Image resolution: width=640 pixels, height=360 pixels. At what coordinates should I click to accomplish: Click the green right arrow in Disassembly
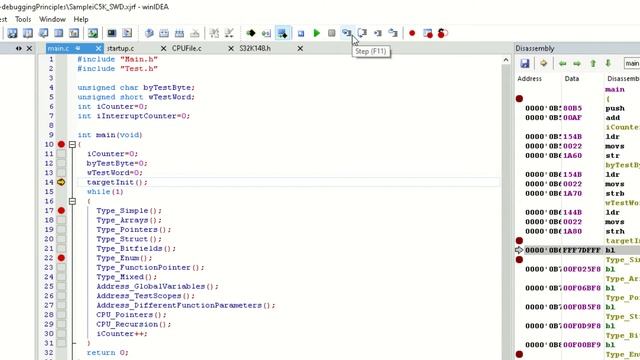(577, 63)
